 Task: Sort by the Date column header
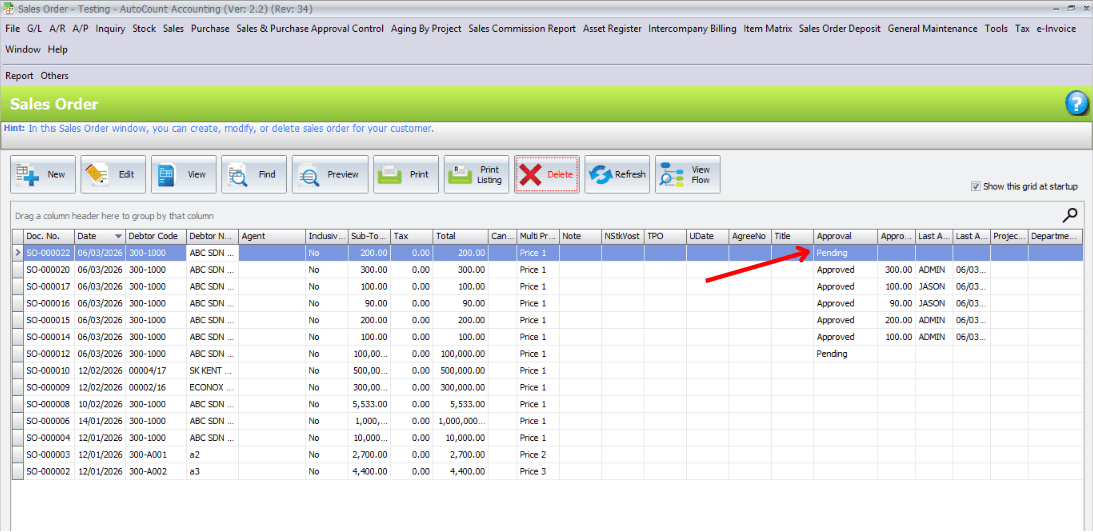(98, 237)
